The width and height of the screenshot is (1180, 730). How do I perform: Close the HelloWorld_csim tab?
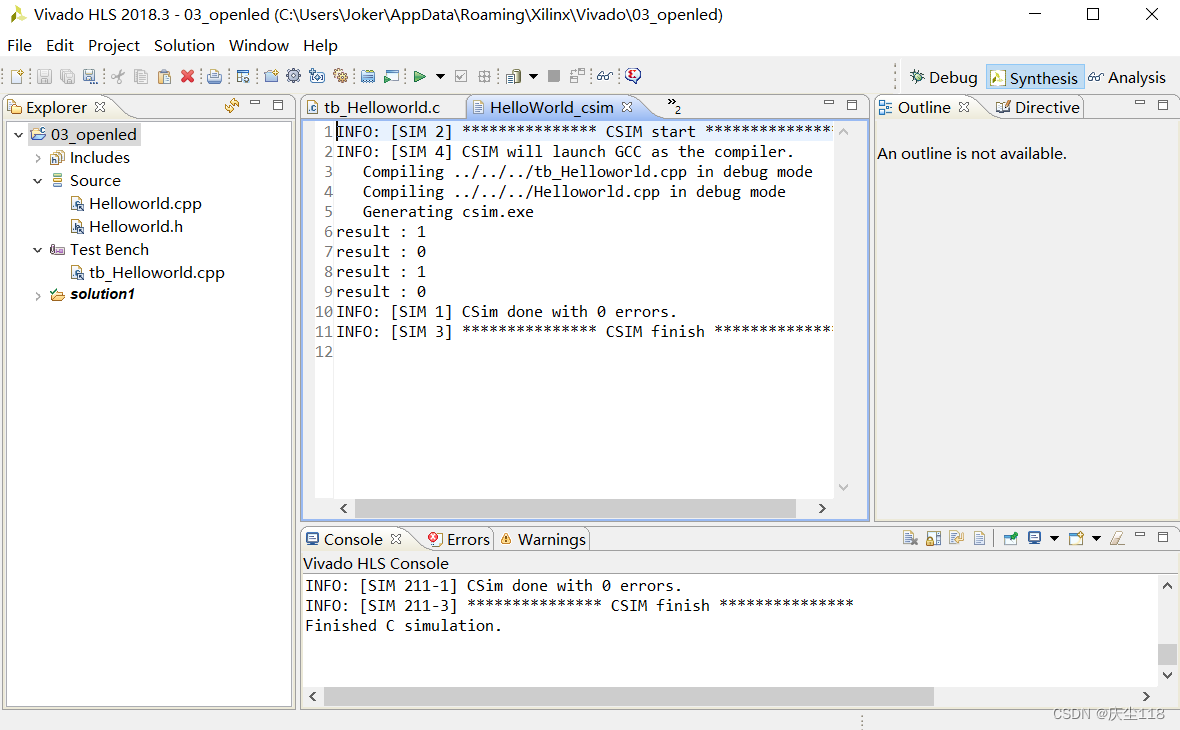pyautogui.click(x=627, y=107)
